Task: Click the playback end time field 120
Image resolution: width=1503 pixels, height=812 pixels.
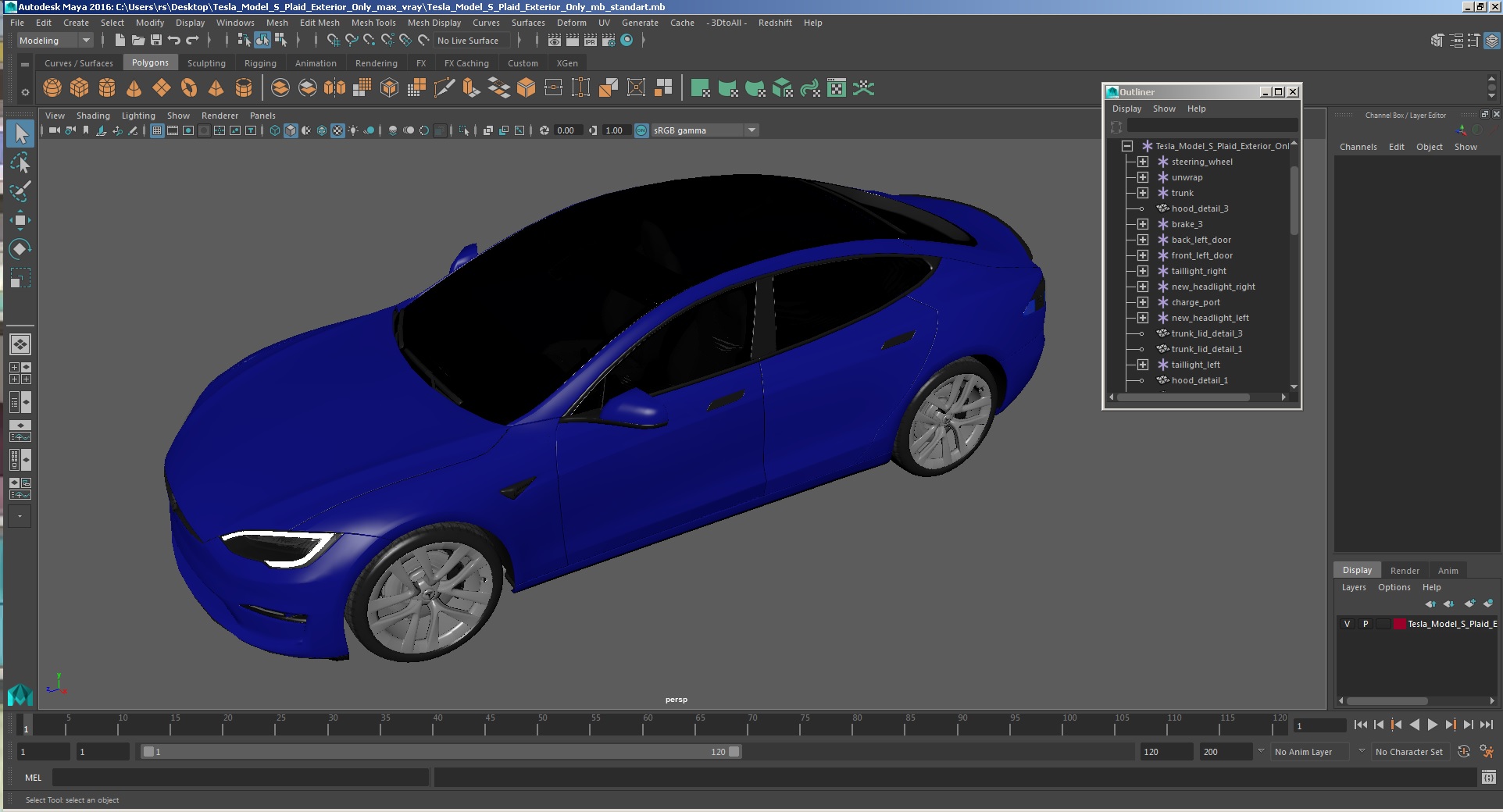Action: [1166, 752]
